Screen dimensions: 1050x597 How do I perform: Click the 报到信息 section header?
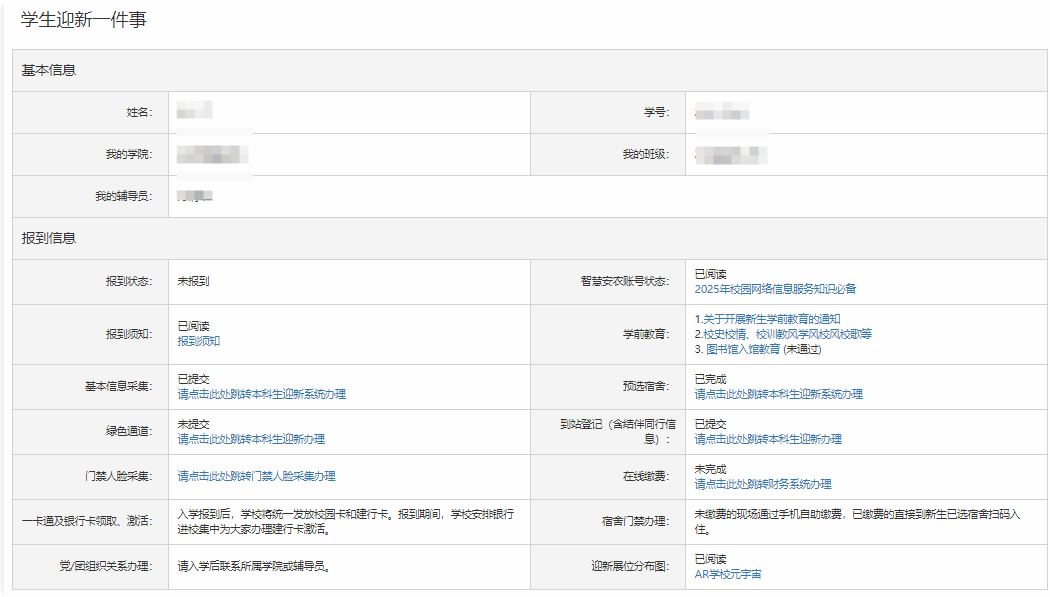(x=49, y=238)
